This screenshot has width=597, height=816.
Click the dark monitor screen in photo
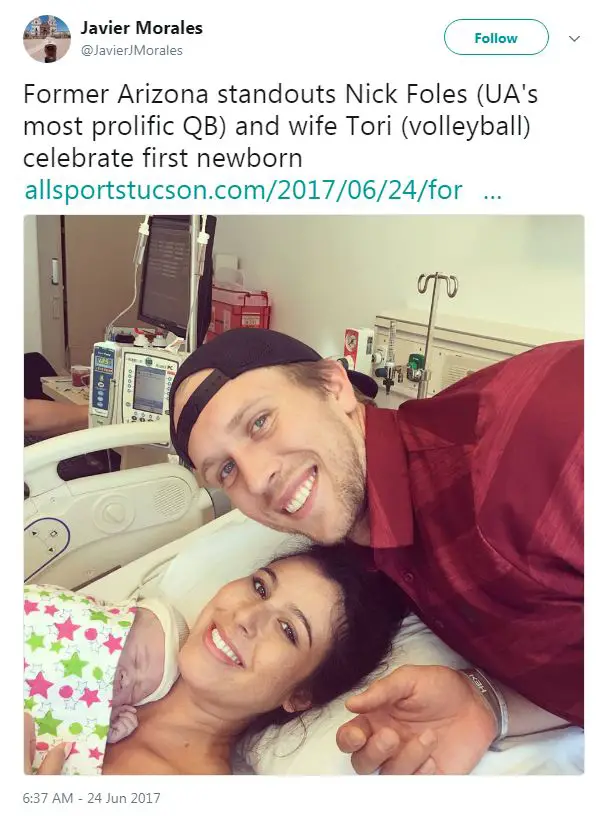(x=166, y=276)
